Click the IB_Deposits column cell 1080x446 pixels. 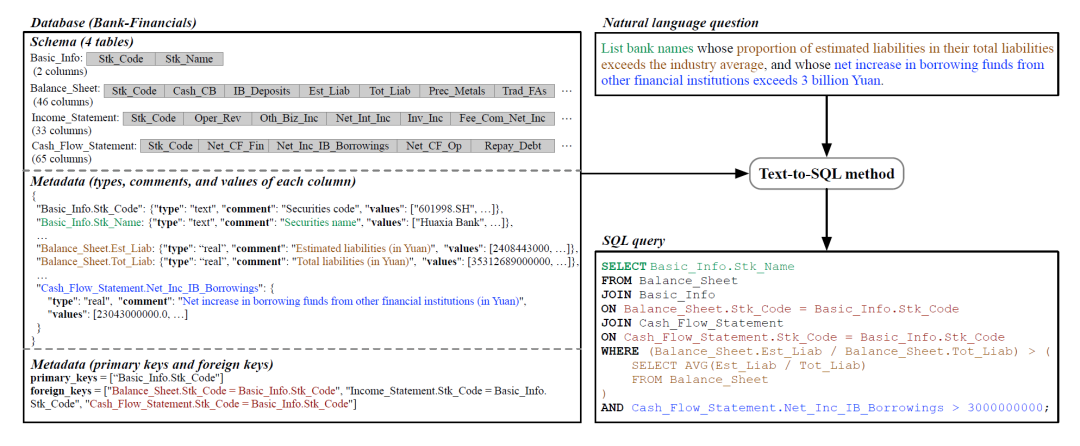click(261, 91)
